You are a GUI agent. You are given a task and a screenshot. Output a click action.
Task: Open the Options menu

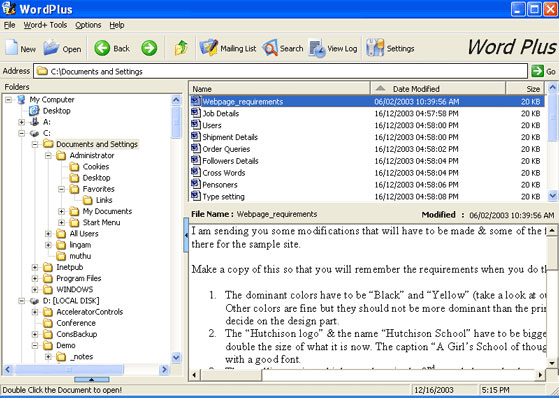(x=88, y=25)
